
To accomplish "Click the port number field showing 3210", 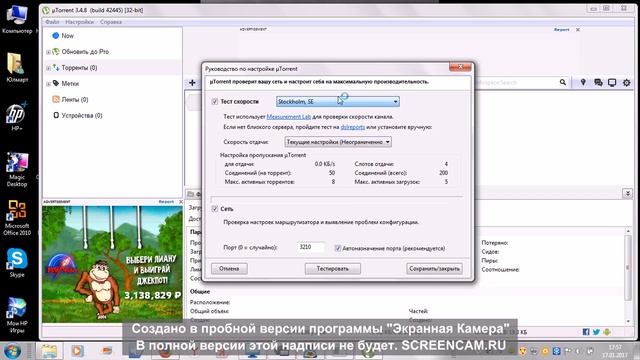I will point(311,247).
